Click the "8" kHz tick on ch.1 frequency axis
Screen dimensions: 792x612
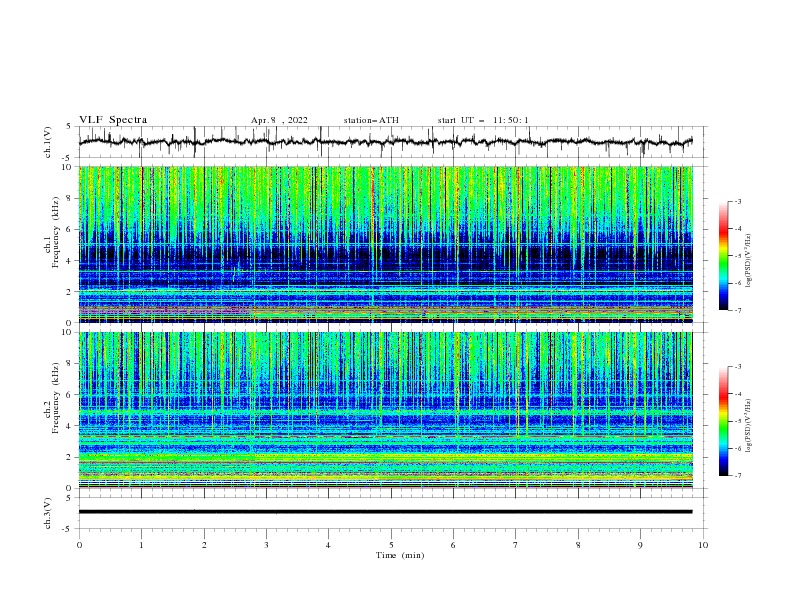(x=71, y=198)
